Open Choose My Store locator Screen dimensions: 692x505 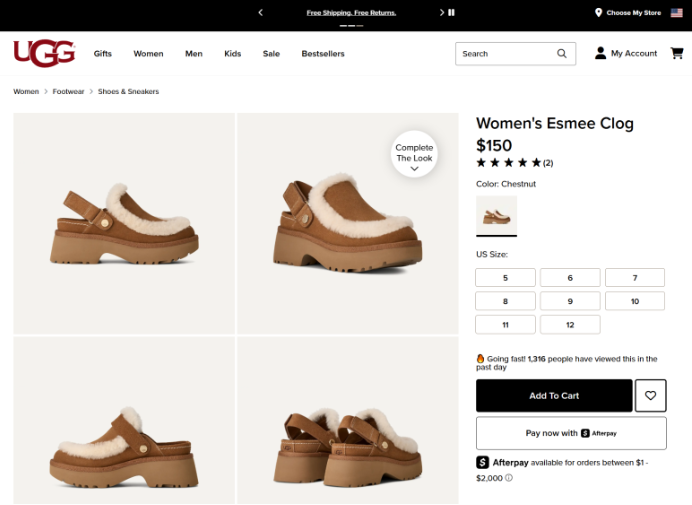coord(627,13)
